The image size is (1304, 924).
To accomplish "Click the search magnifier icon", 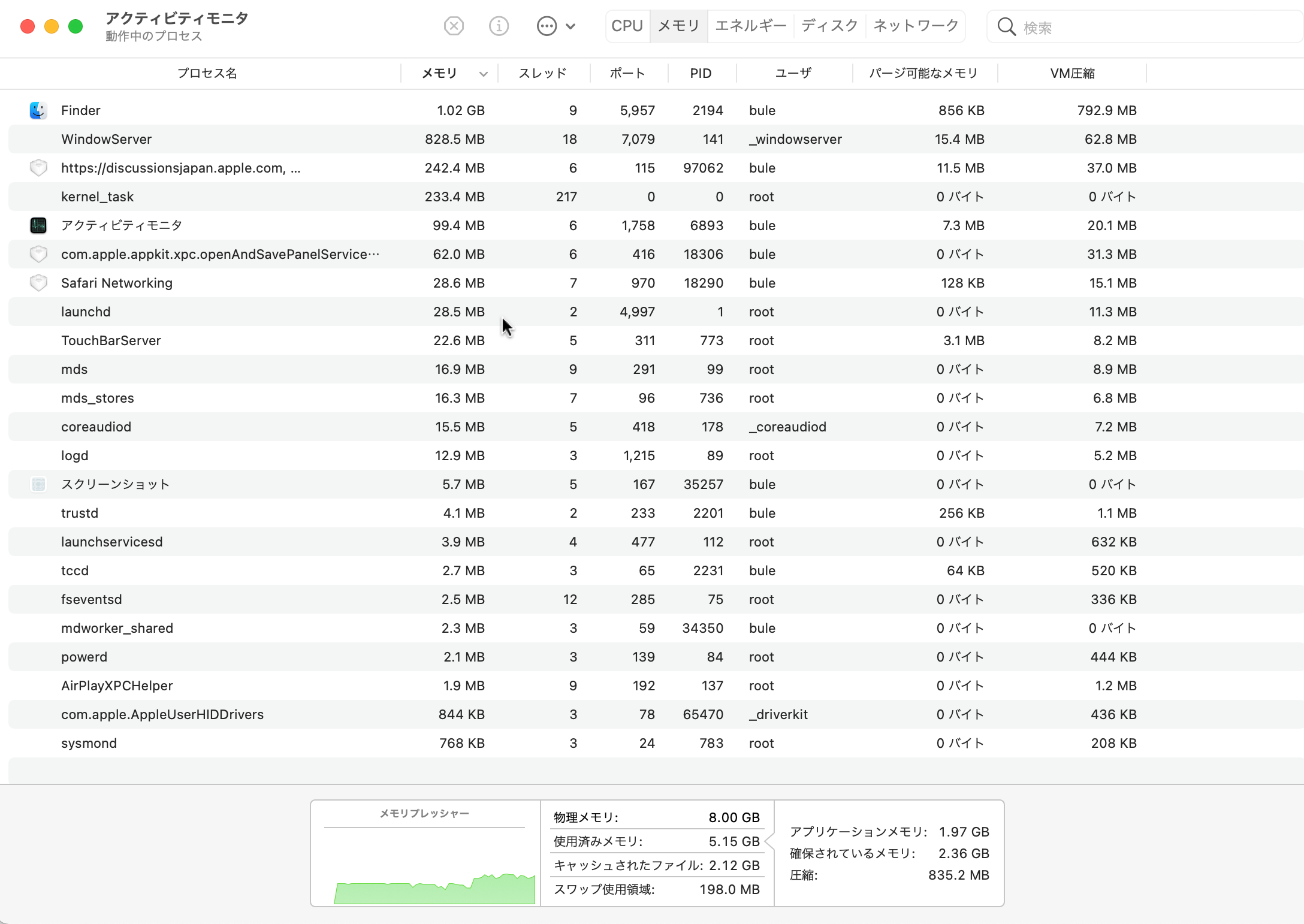I will click(1006, 27).
